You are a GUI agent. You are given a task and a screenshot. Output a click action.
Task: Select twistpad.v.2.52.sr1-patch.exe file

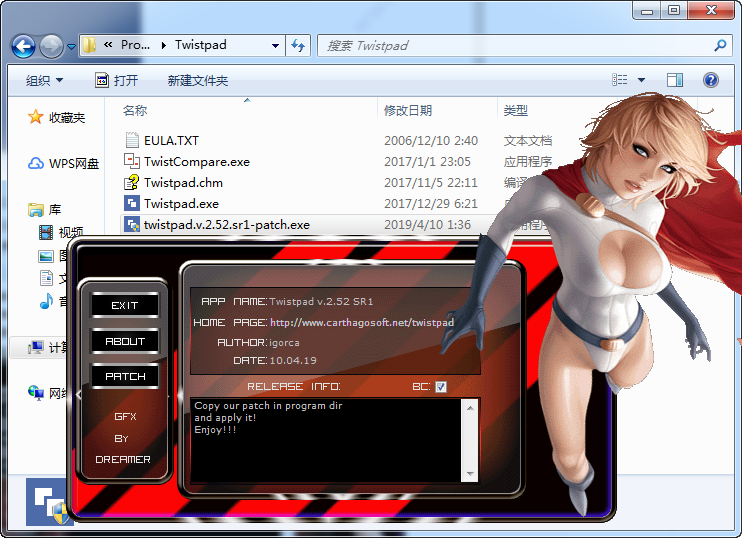point(227,225)
